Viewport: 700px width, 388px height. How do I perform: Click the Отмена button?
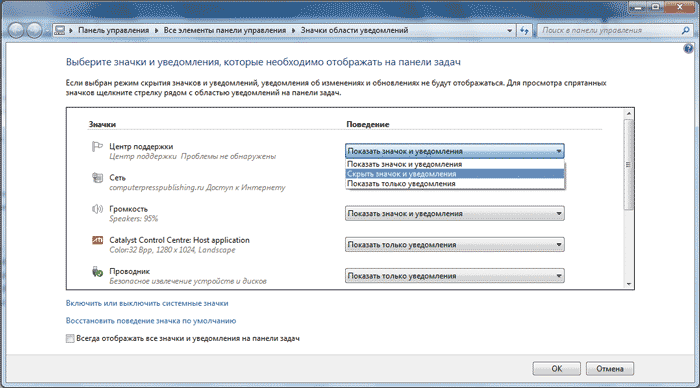click(x=610, y=369)
